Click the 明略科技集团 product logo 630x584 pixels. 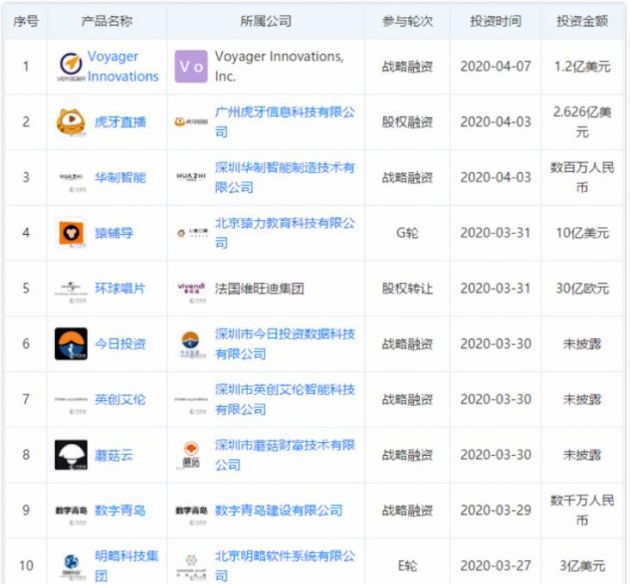pos(71,566)
